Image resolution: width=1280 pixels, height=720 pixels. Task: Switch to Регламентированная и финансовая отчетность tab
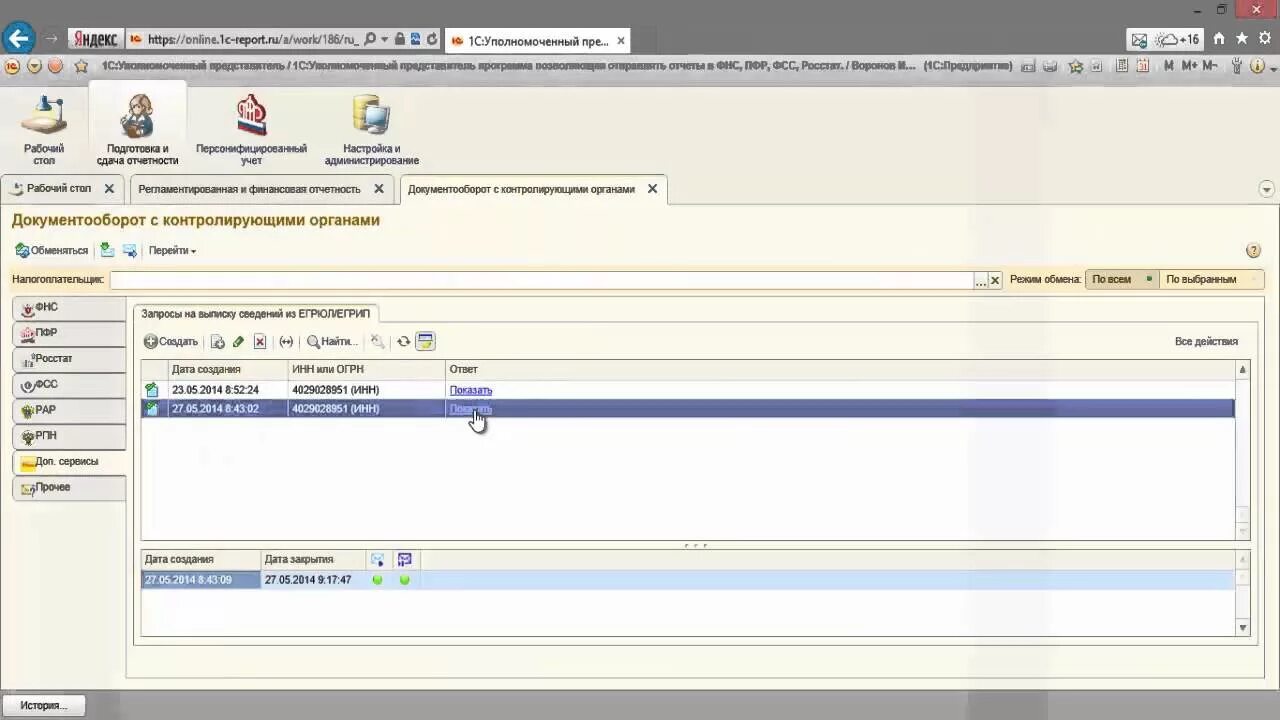pos(249,188)
